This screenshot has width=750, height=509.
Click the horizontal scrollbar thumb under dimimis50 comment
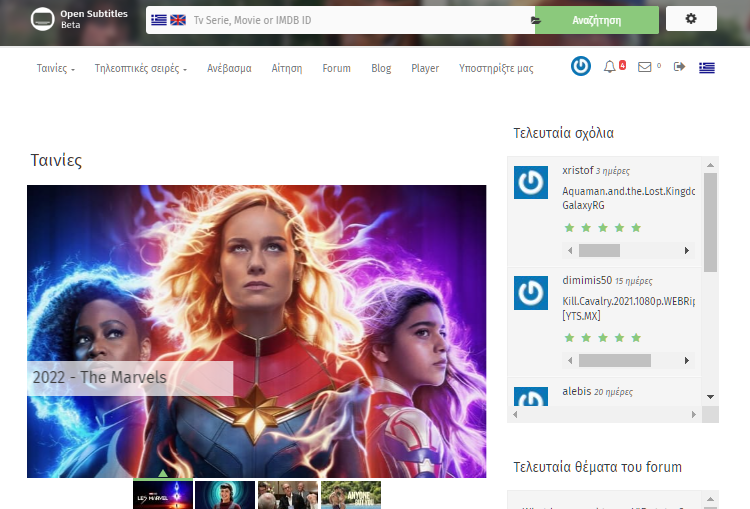pyautogui.click(x=615, y=361)
